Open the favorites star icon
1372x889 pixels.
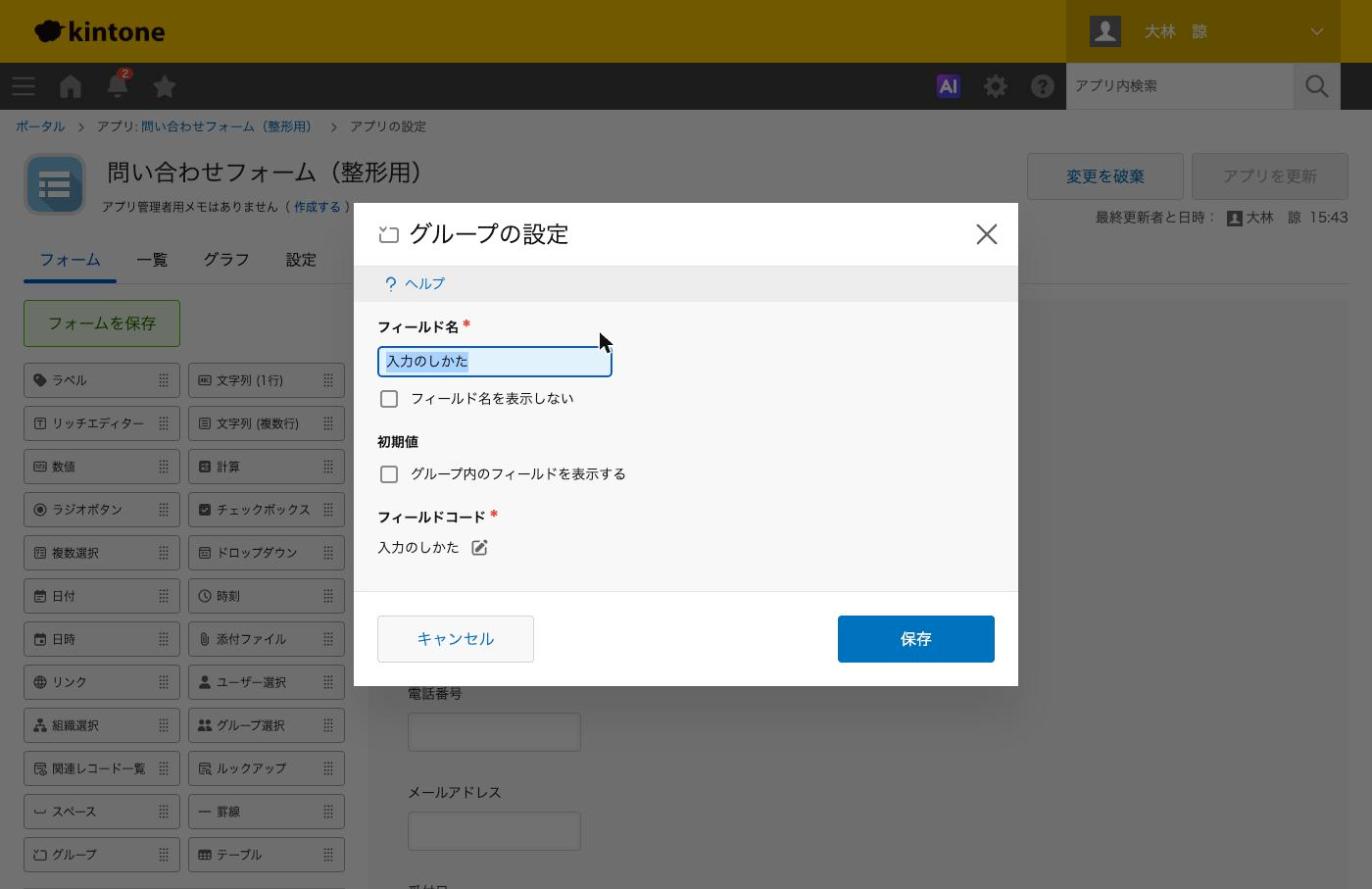point(165,86)
